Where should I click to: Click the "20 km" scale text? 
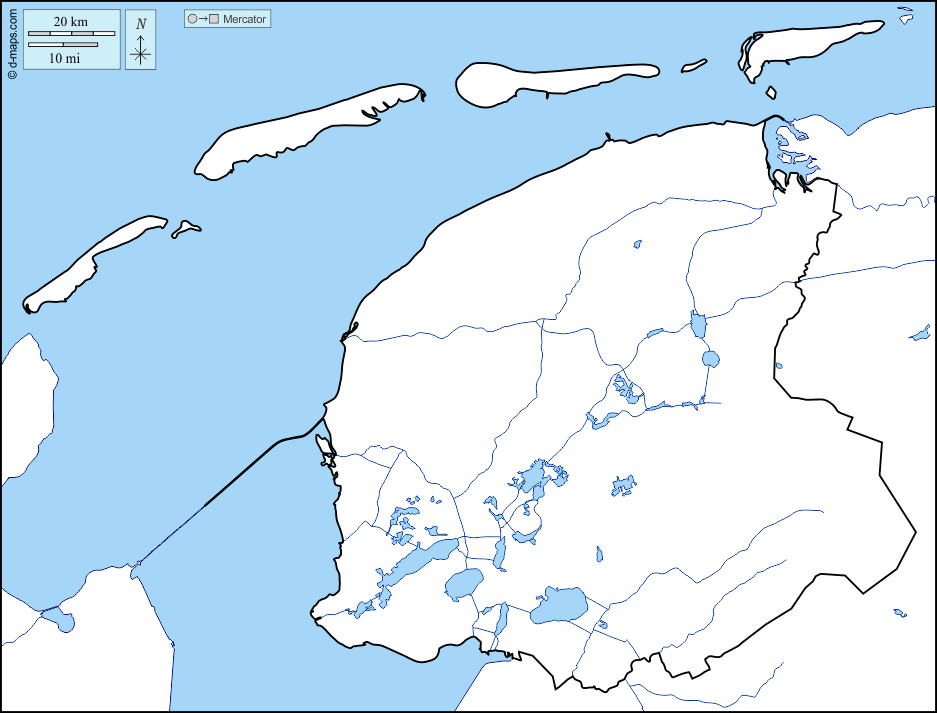tap(71, 22)
